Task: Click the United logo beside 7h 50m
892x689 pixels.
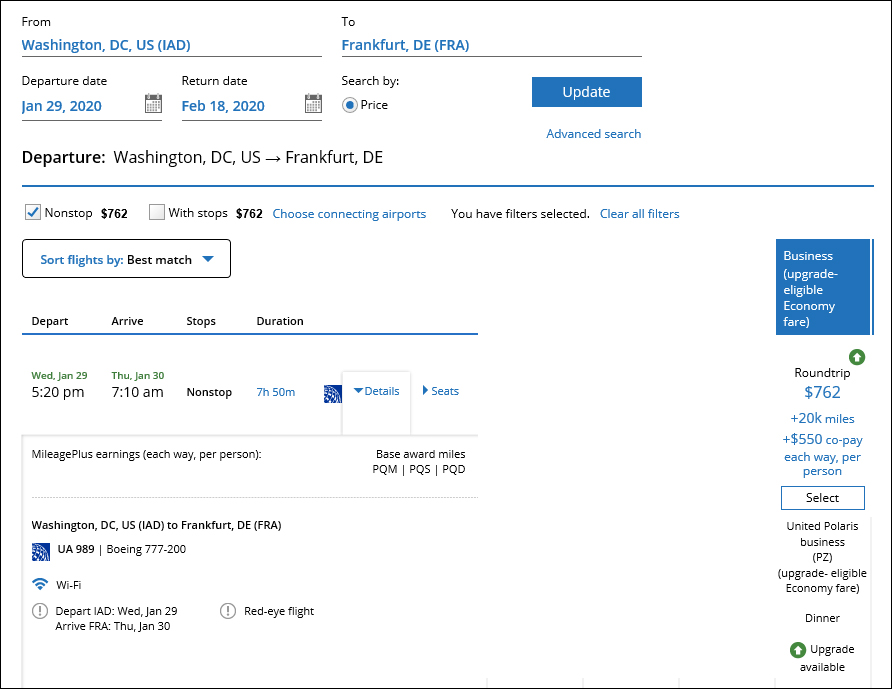Action: (x=333, y=394)
